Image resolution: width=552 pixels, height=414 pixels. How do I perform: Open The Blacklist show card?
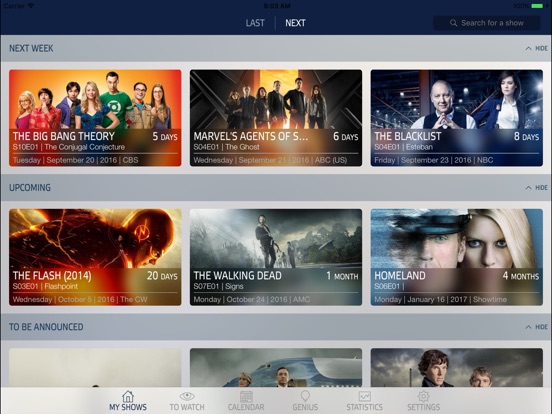(x=457, y=118)
